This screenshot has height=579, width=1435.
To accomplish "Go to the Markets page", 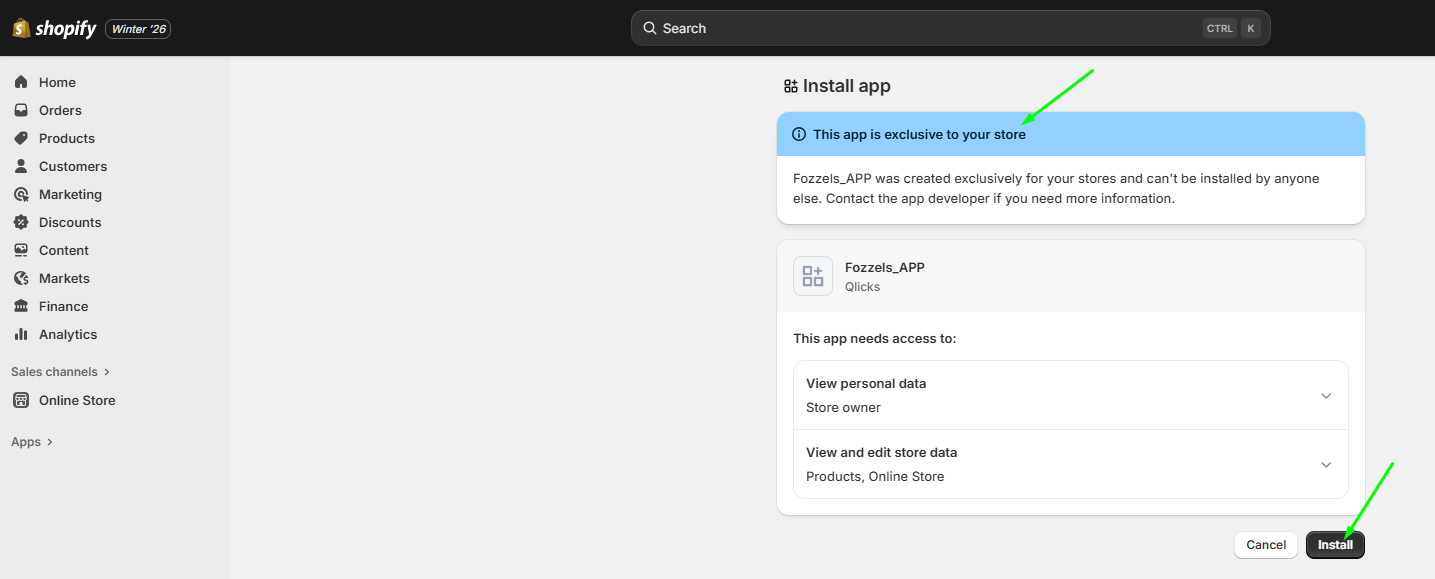I will point(64,278).
